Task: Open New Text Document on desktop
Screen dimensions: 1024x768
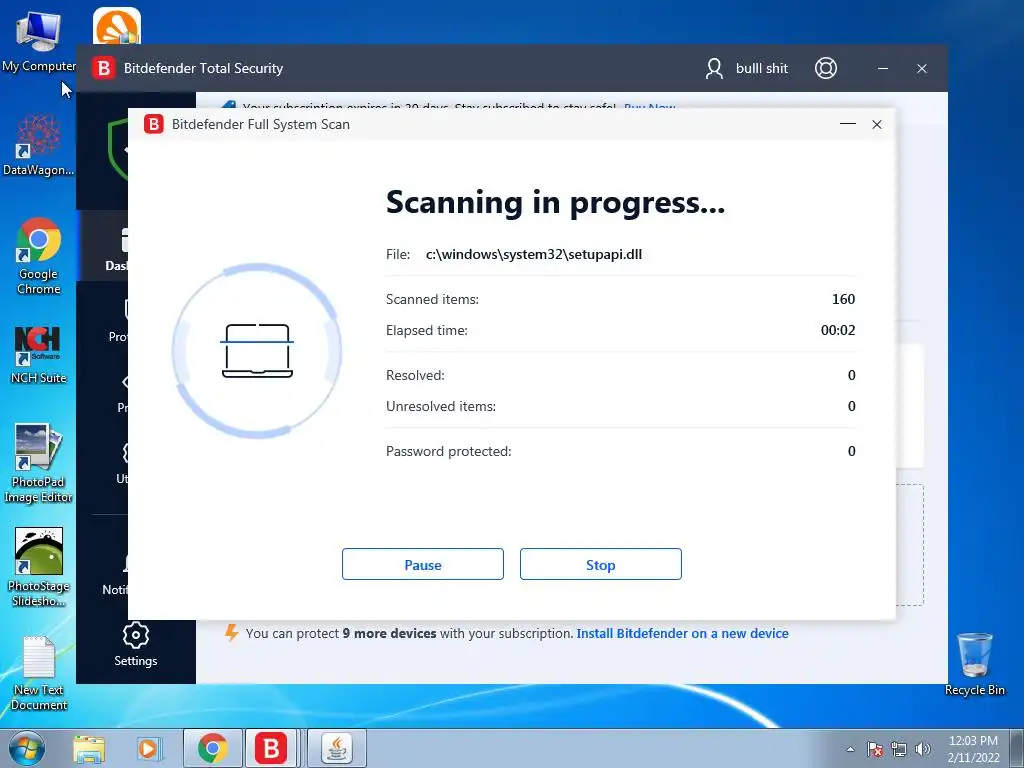Action: [x=39, y=673]
